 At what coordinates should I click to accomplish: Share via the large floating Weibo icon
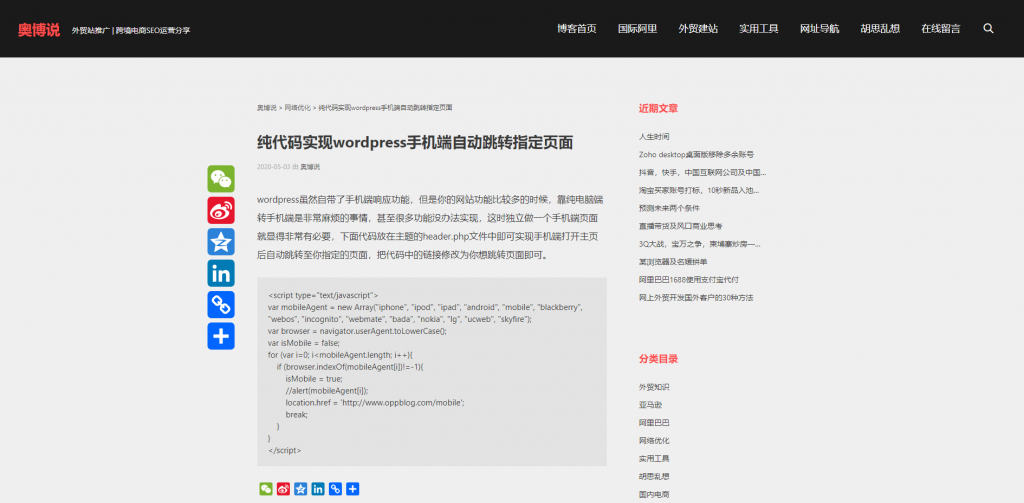(221, 210)
